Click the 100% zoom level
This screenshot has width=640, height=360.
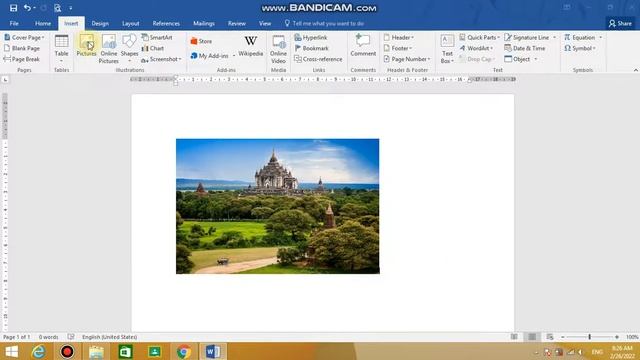tap(632, 337)
